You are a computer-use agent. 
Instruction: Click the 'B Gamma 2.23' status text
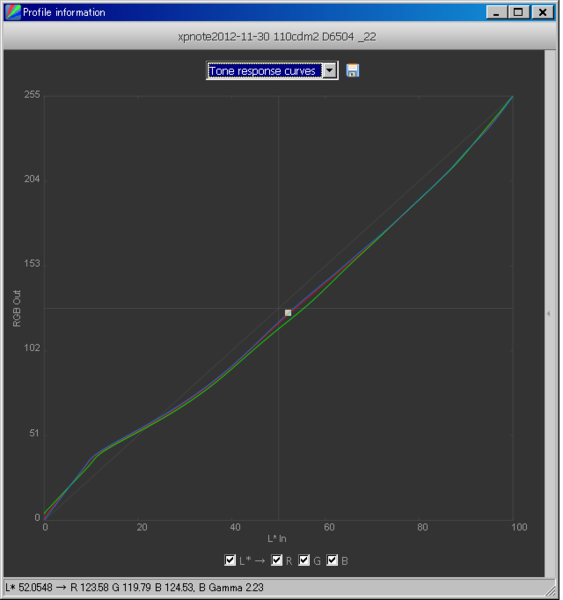pyautogui.click(x=232, y=589)
